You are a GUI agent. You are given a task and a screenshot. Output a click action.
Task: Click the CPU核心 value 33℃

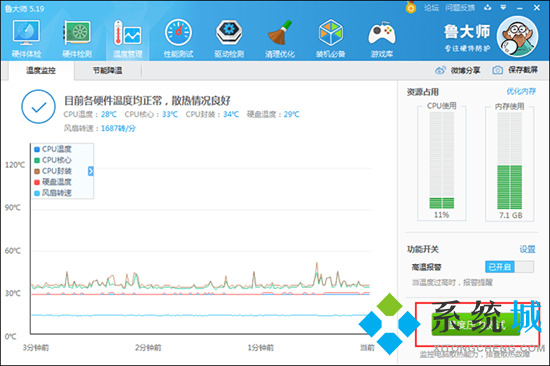[x=170, y=114]
